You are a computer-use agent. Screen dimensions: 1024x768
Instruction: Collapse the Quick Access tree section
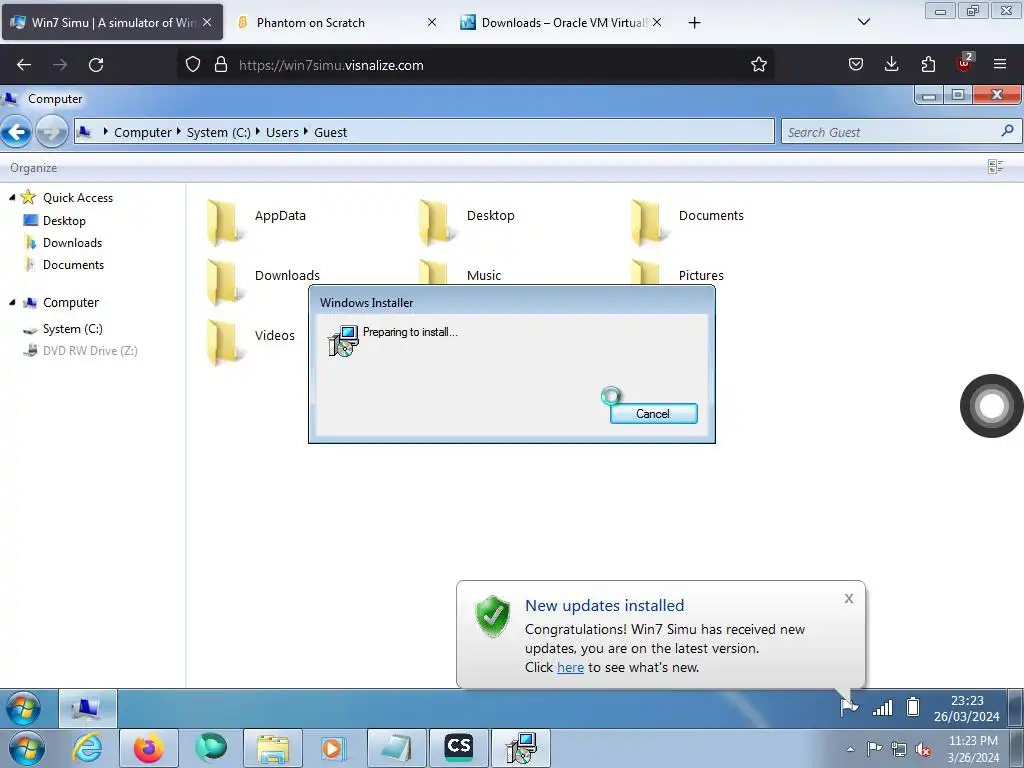[x=12, y=197]
